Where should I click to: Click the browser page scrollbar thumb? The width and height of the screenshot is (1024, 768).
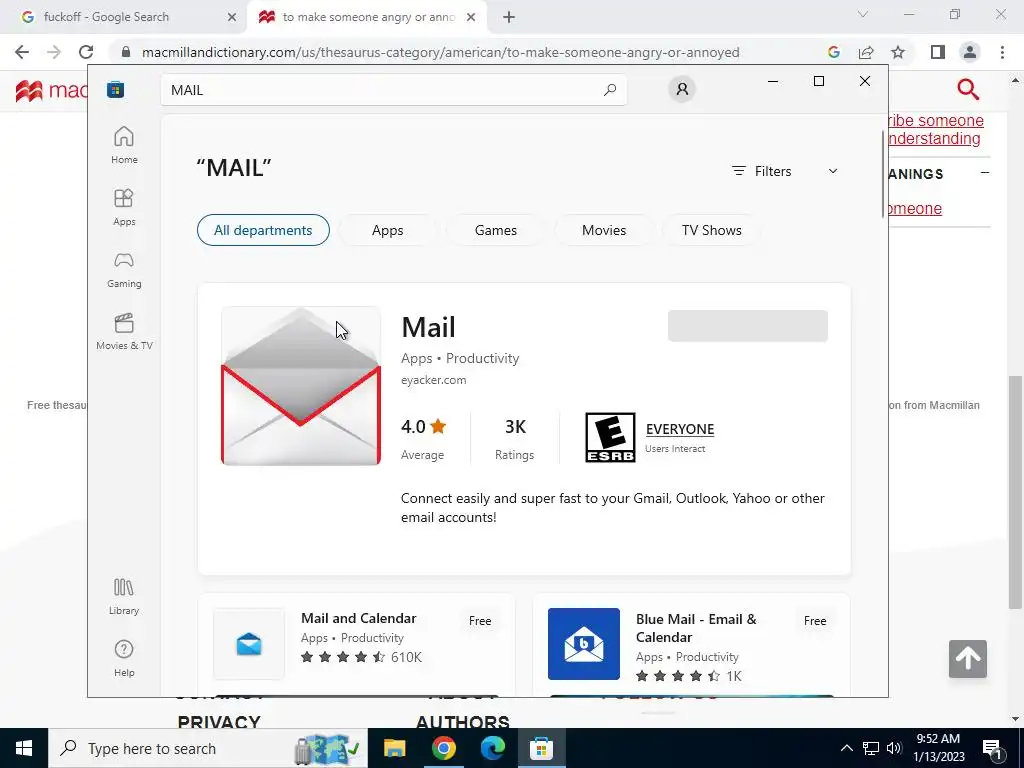tap(1016, 492)
